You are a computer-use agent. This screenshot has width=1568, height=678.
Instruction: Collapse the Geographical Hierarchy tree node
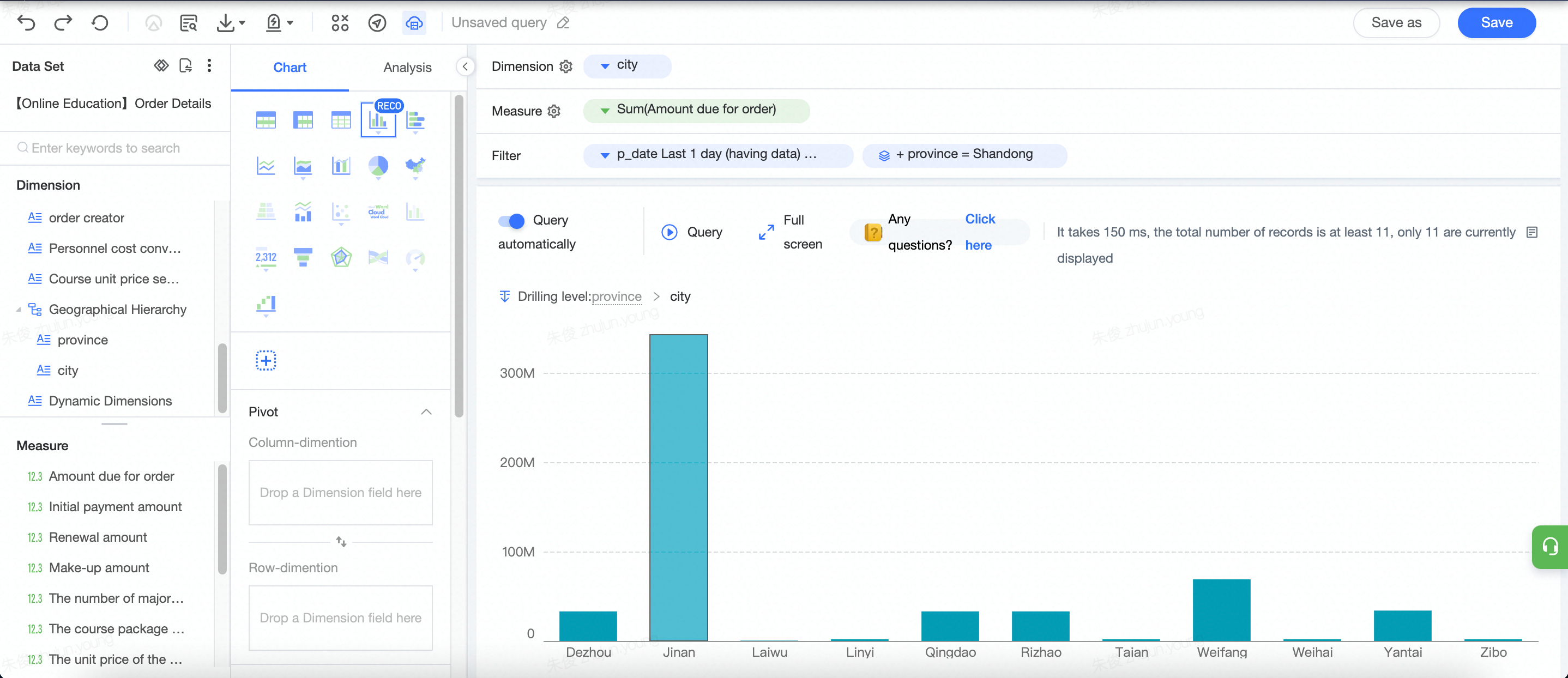click(18, 310)
